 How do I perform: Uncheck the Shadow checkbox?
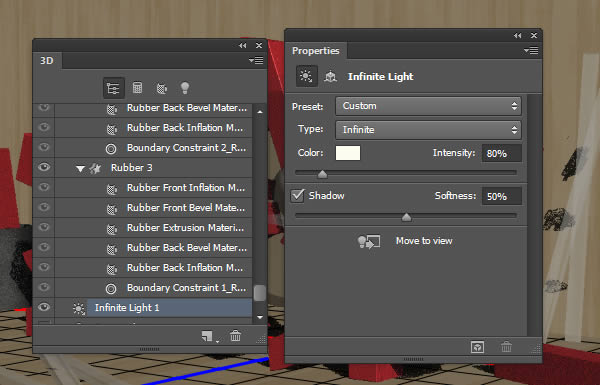[x=297, y=196]
